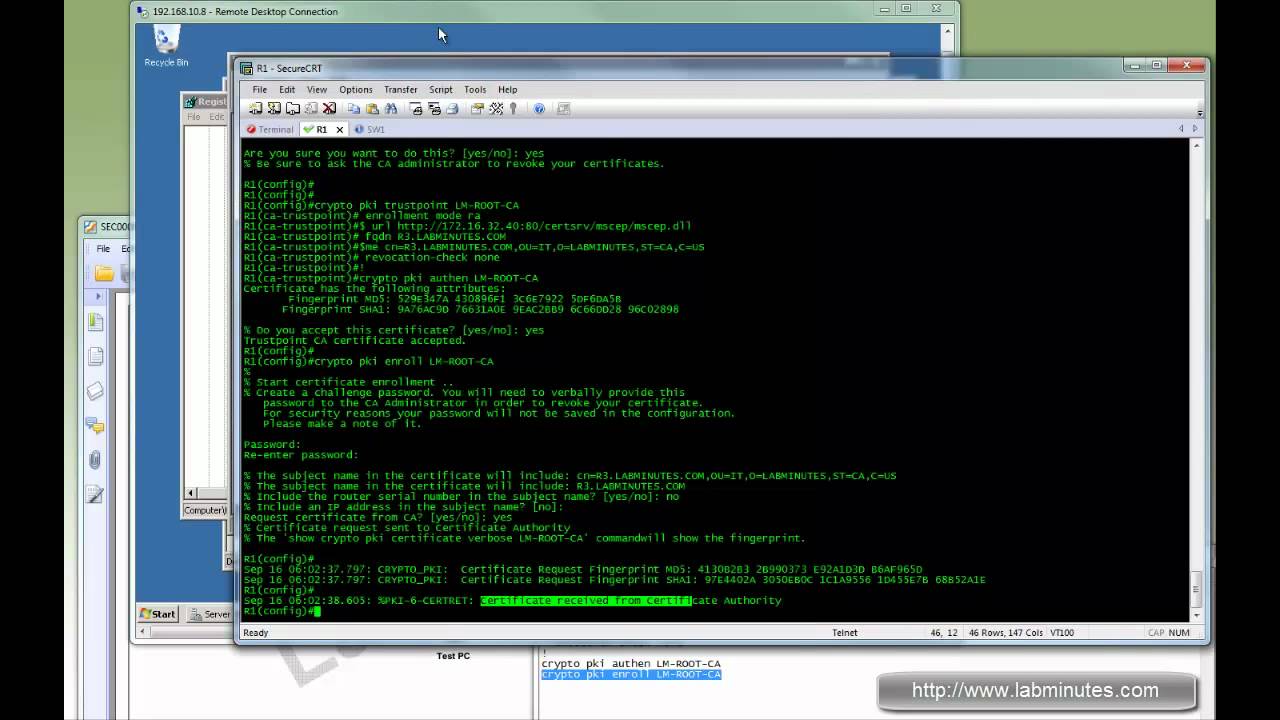1280x720 pixels.
Task: Expand the SEC00 sidebar arrow
Action: (x=98, y=296)
